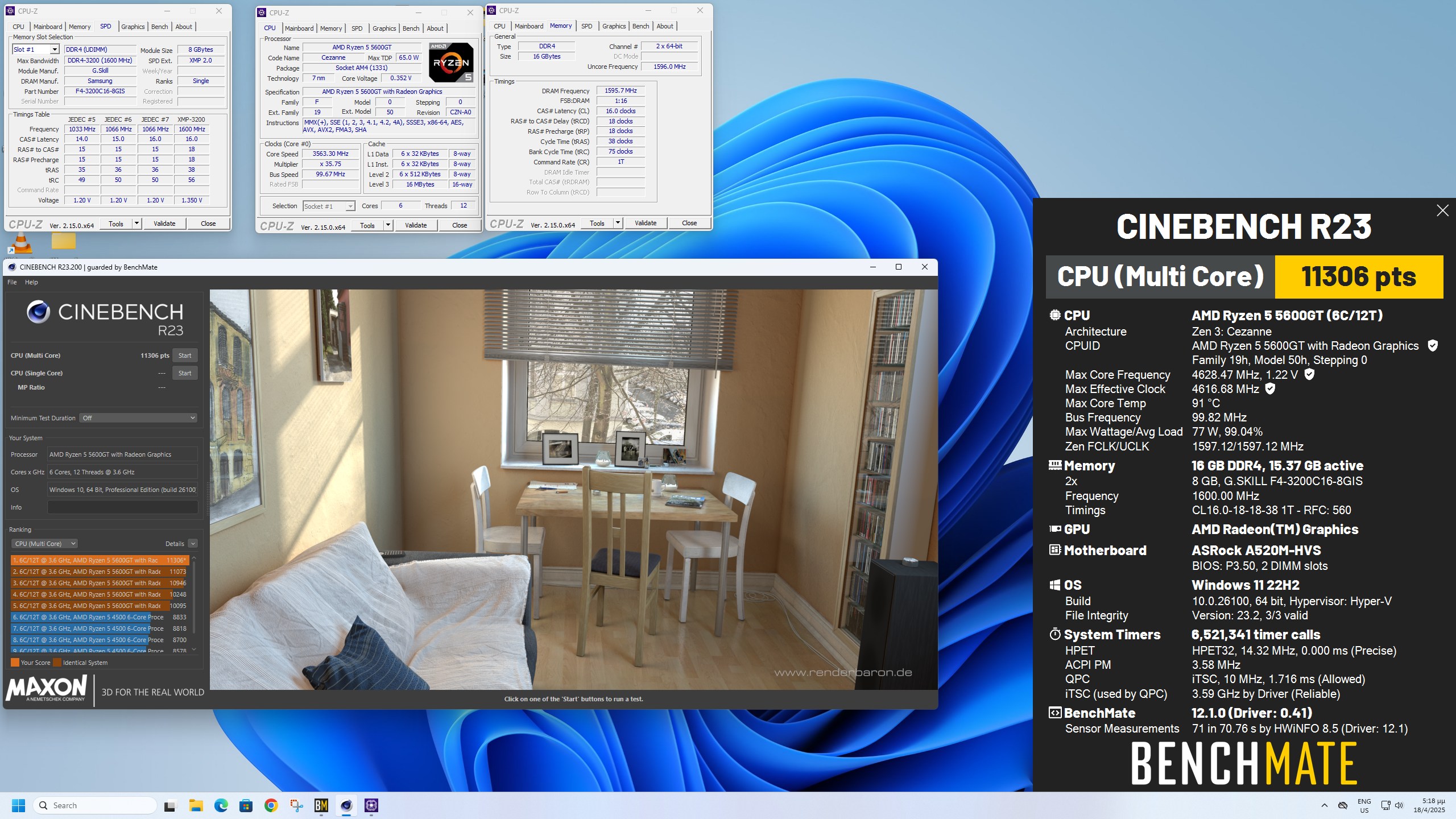Open the CPU (Multi Core) ranking dropdown

(45, 544)
